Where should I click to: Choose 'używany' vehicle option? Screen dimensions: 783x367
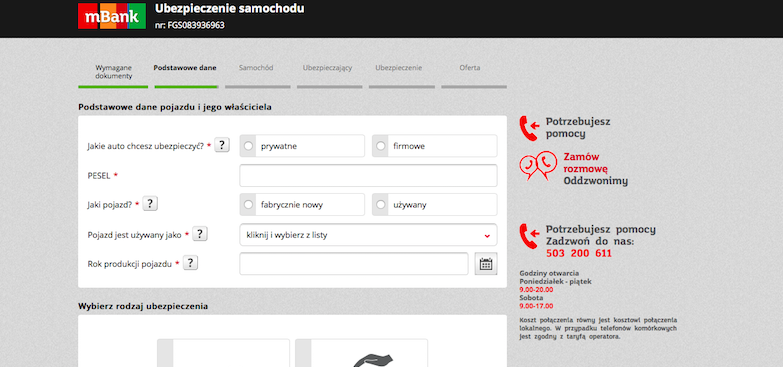tap(434, 205)
